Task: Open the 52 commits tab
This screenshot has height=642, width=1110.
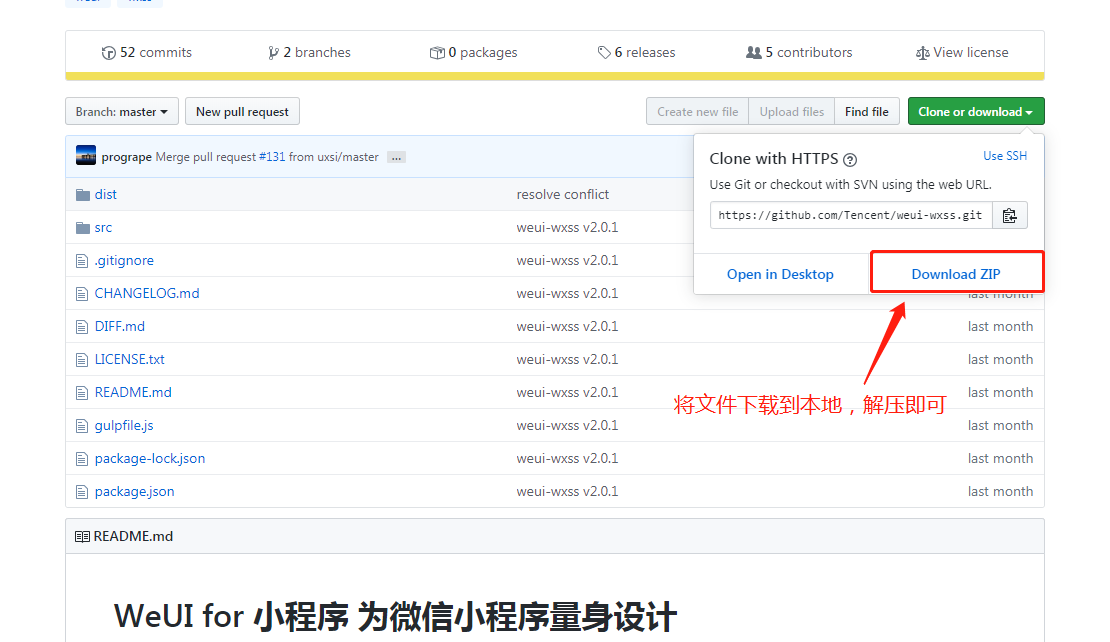Action: click(x=147, y=52)
